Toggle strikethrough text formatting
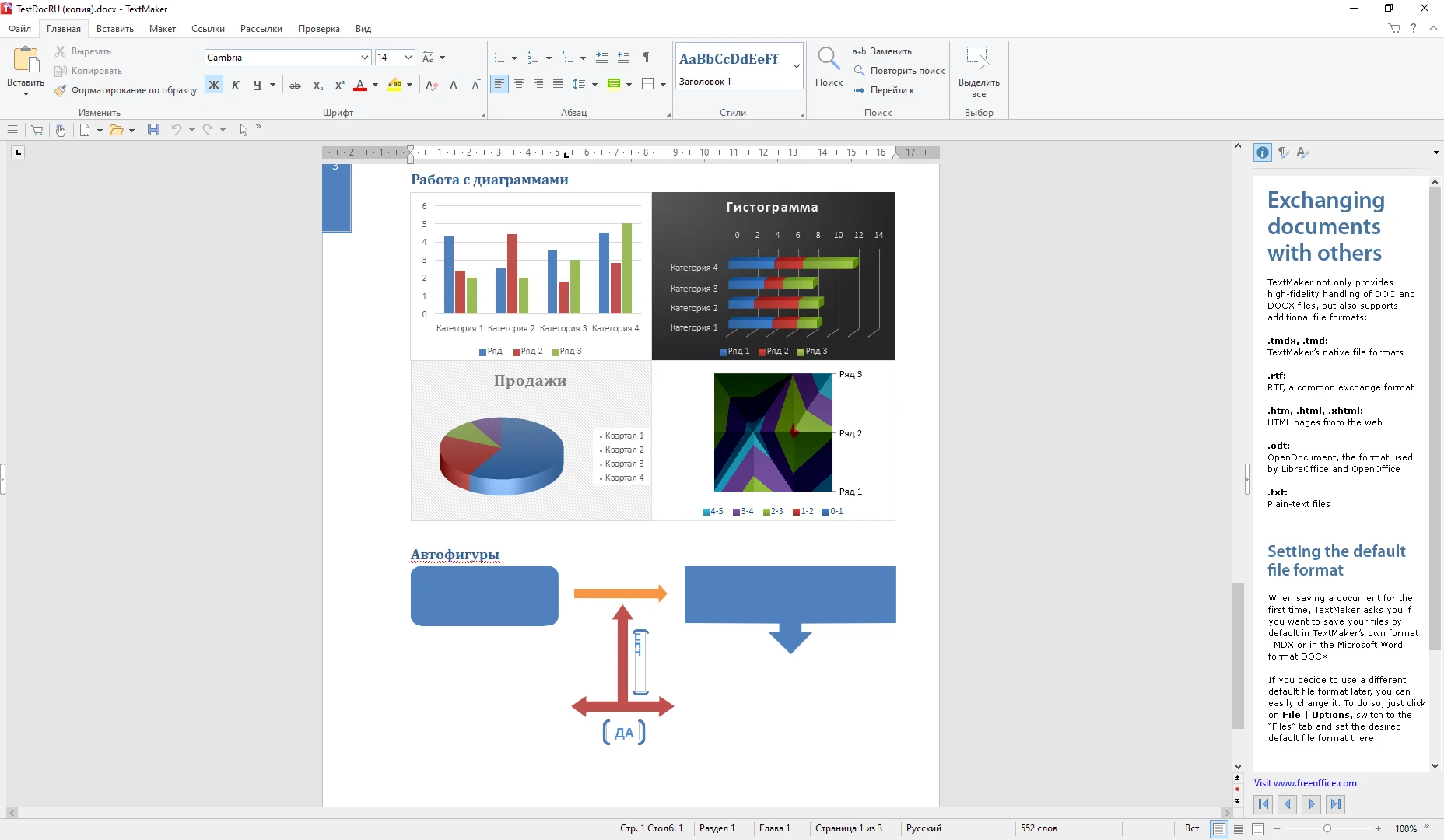The width and height of the screenshot is (1444, 840). [295, 85]
